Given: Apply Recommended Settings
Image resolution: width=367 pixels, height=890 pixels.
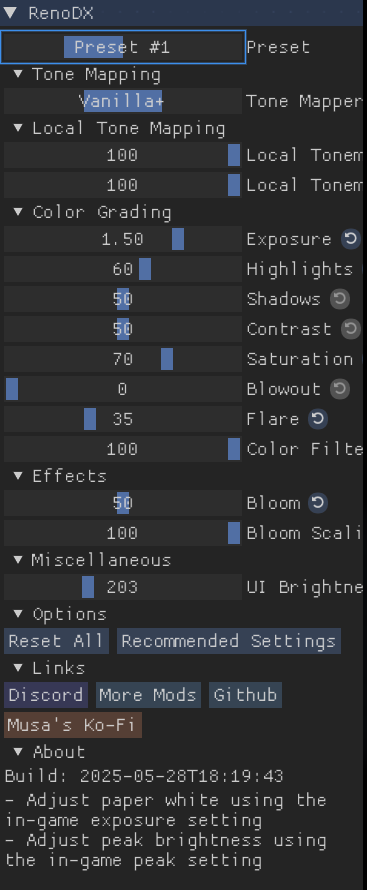Looking at the screenshot, I should tap(229, 641).
